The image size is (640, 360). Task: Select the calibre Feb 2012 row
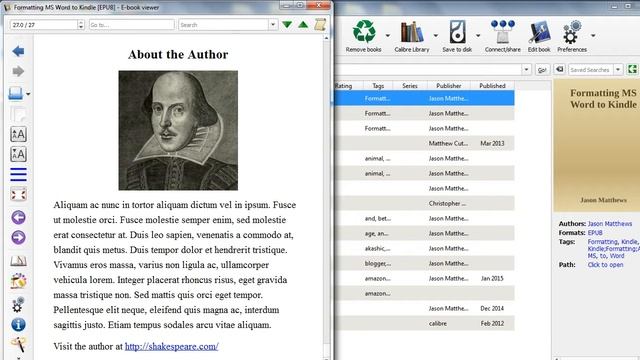424,323
